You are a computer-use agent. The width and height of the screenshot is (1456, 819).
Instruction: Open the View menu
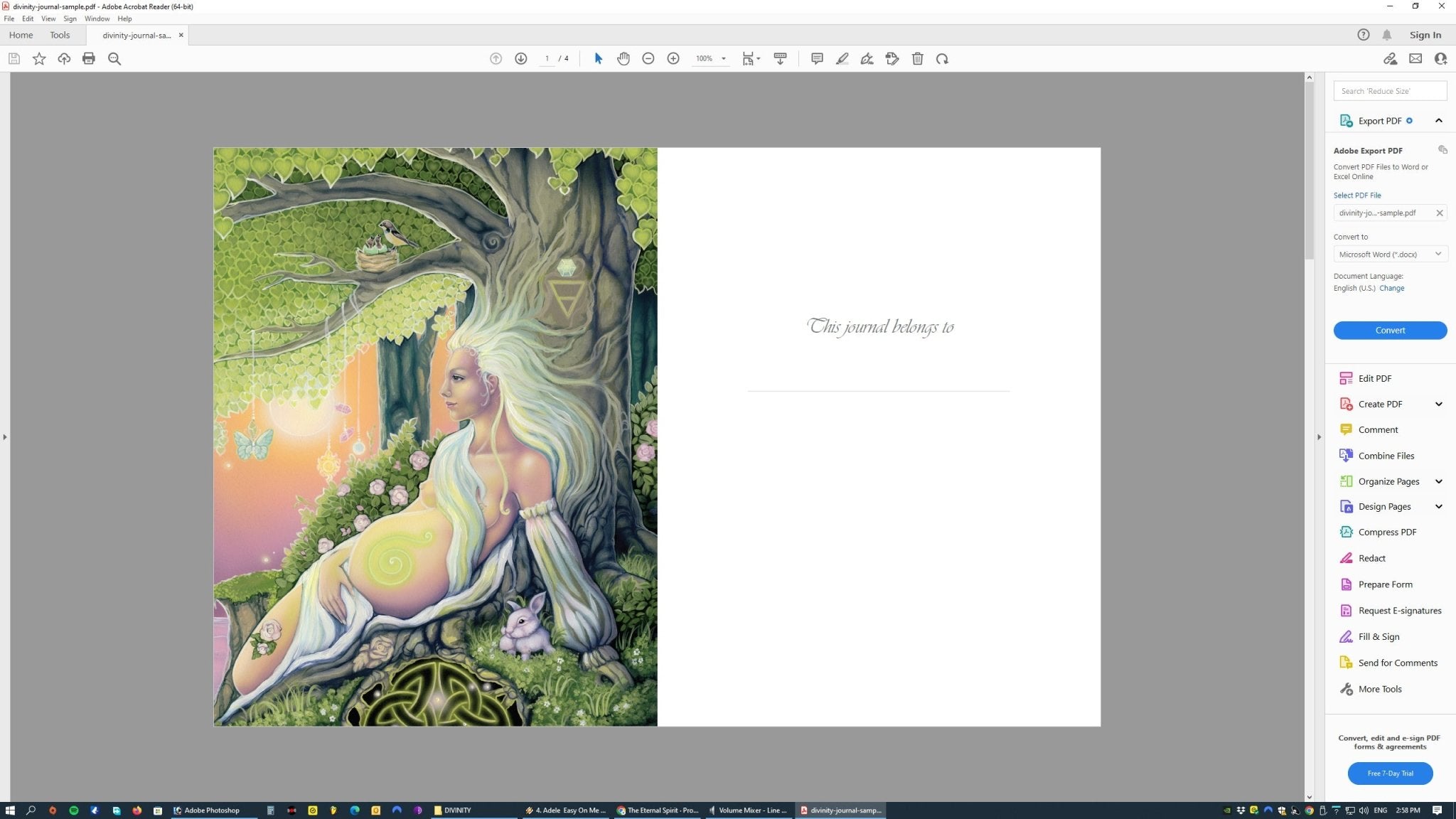coord(48,18)
